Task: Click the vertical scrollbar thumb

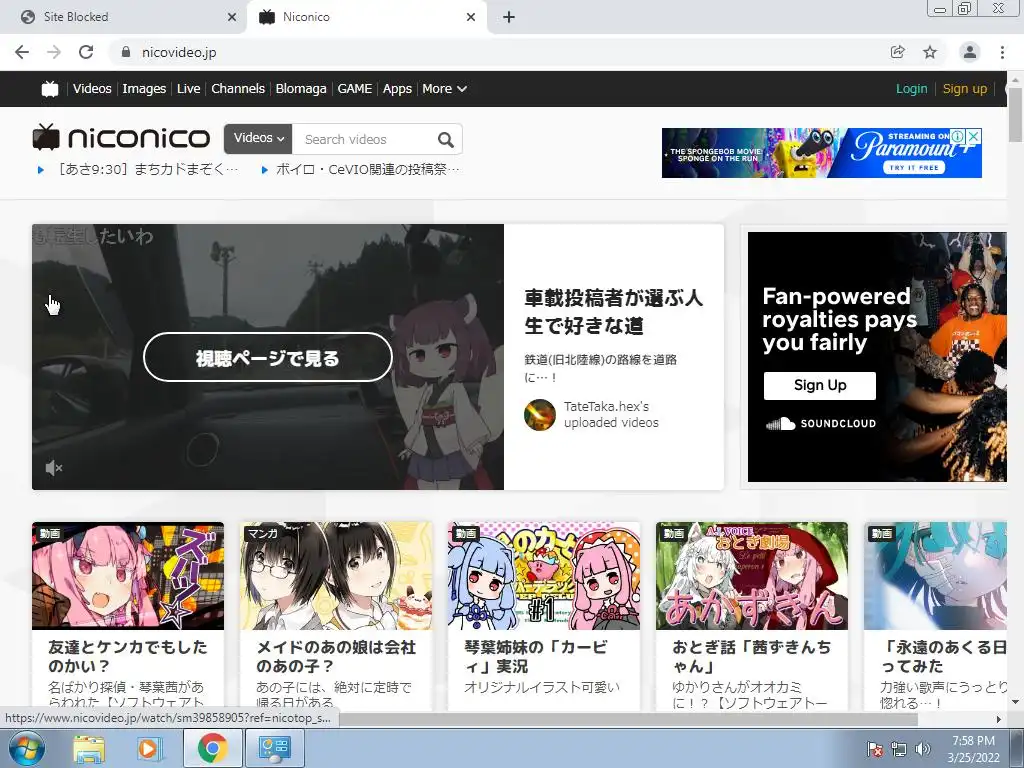Action: coord(1015,114)
